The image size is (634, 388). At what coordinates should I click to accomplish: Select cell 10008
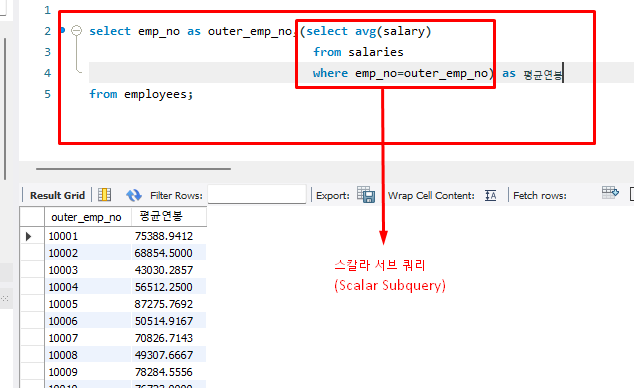point(88,355)
